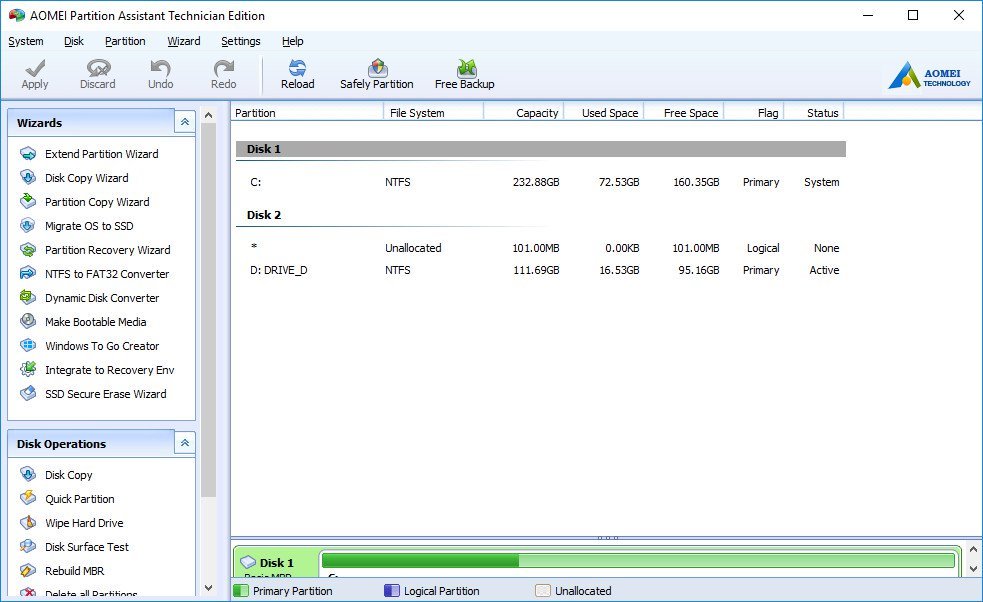Start the Disk Surface Test
Viewport: 983px width, 602px height.
coord(86,547)
